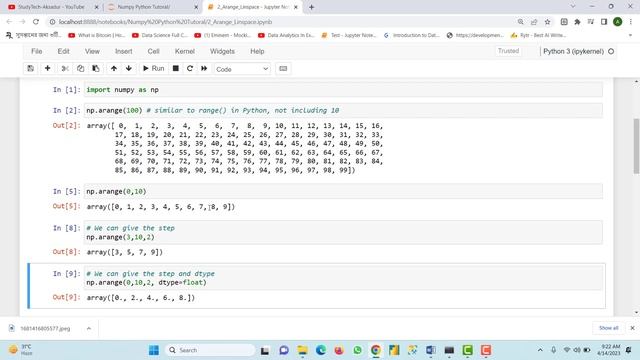Open the Chrome side panel icon

click(604, 22)
